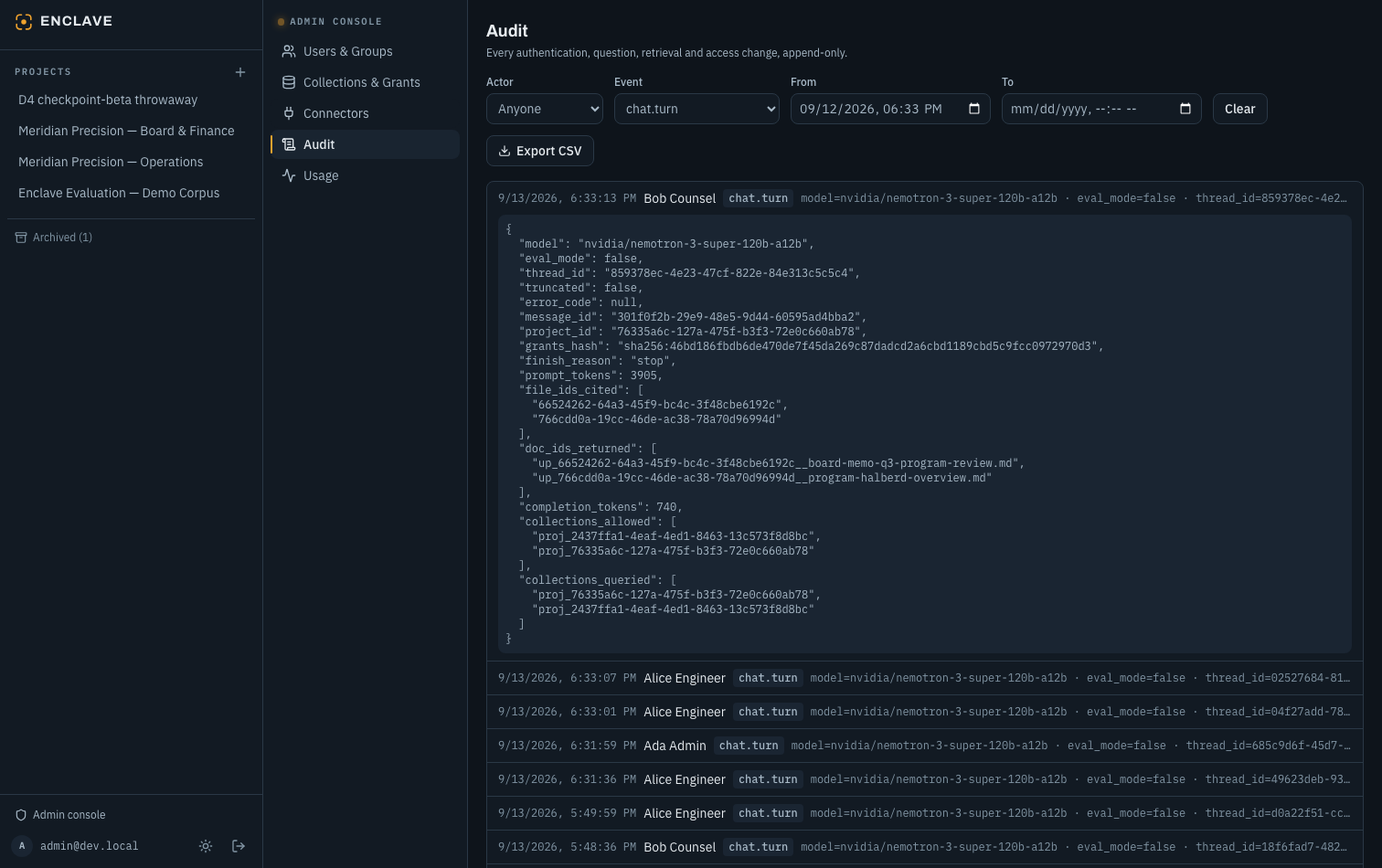Click the "completion_tokens": 740 line
The height and width of the screenshot is (868, 1382).
click(601, 507)
